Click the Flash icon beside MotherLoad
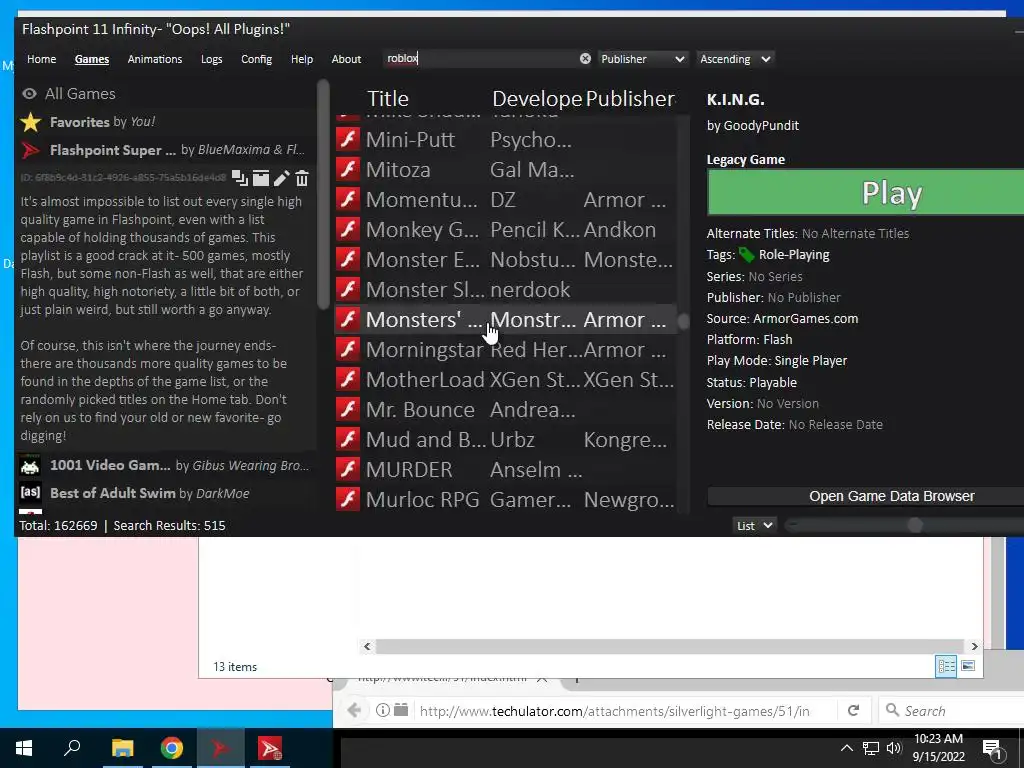The height and width of the screenshot is (768, 1024). pyautogui.click(x=348, y=379)
